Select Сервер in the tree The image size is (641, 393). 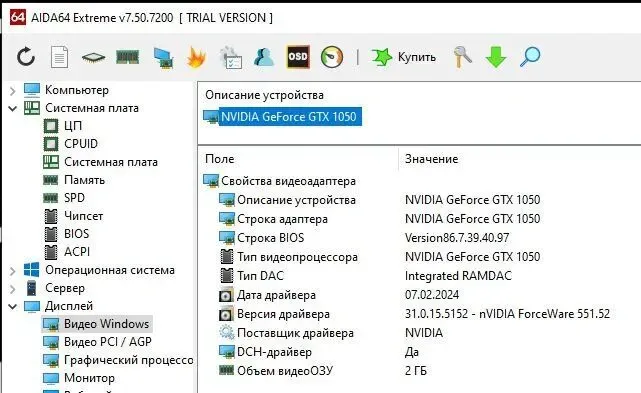tap(65, 288)
